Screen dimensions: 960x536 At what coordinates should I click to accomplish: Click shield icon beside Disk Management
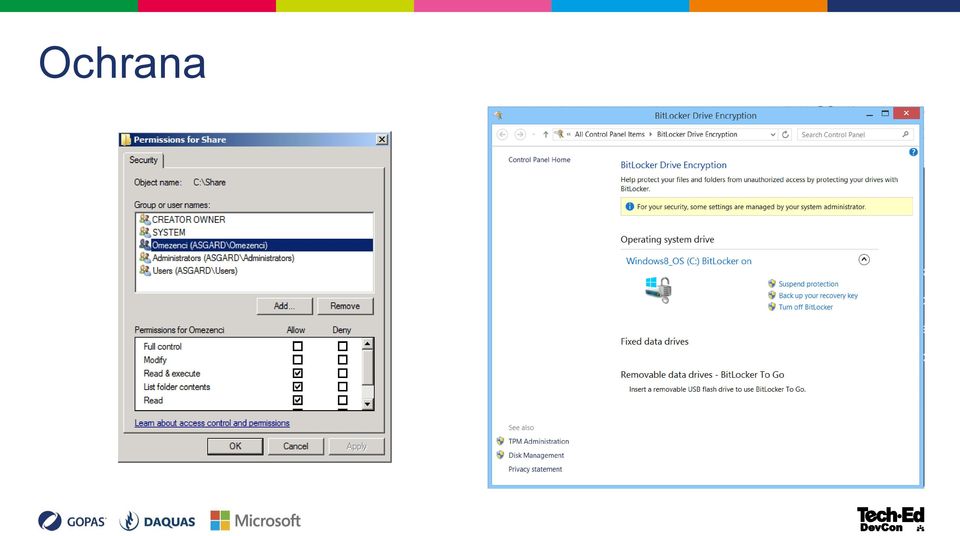pos(500,455)
